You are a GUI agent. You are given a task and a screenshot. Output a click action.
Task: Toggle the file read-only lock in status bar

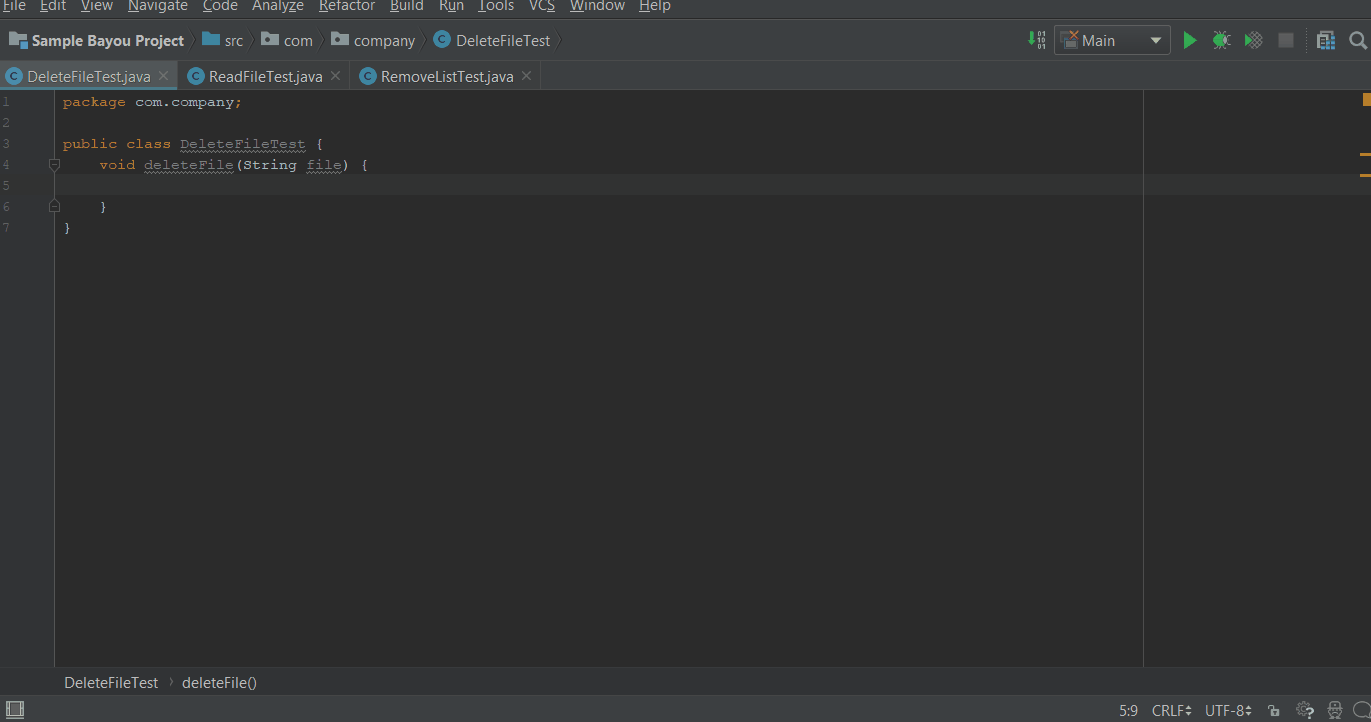point(1274,709)
